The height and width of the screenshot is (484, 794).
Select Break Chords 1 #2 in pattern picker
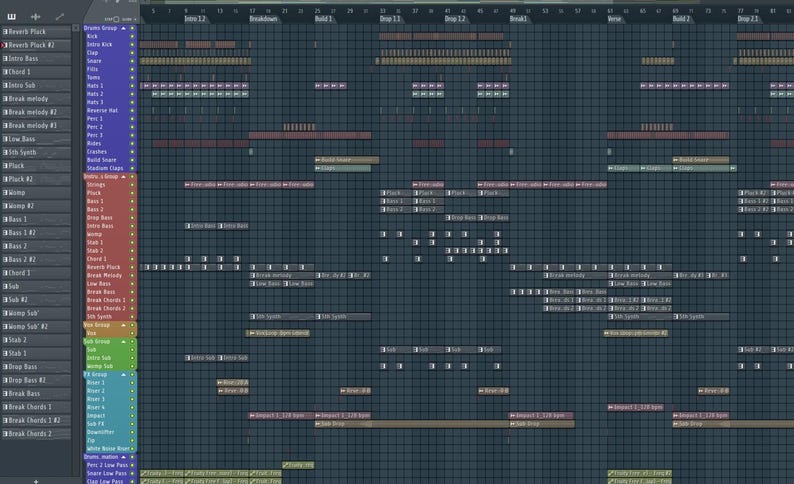(x=35, y=420)
